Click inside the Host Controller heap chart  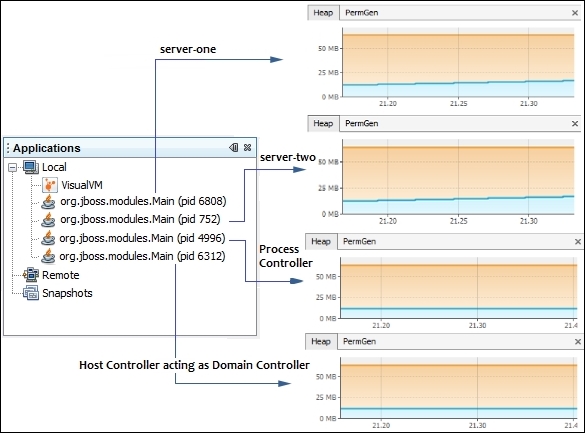459,387
